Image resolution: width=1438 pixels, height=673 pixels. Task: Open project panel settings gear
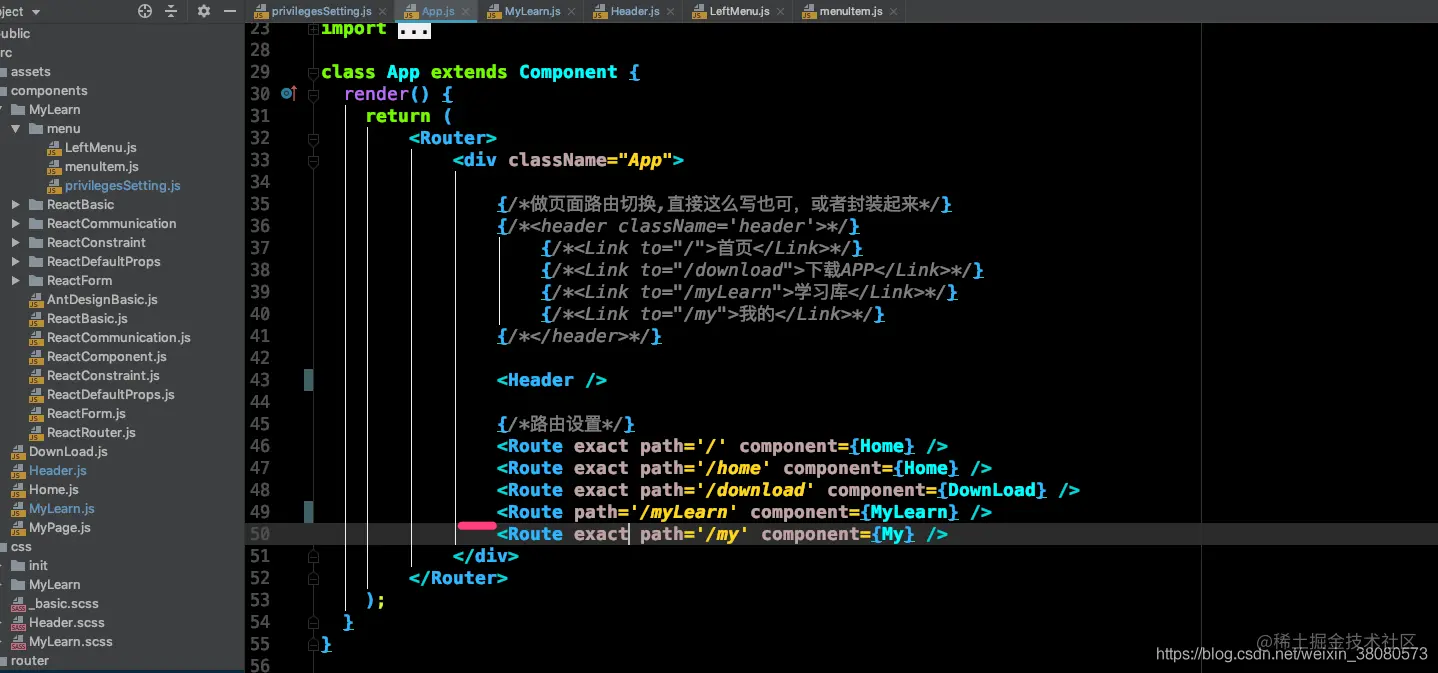click(x=204, y=11)
